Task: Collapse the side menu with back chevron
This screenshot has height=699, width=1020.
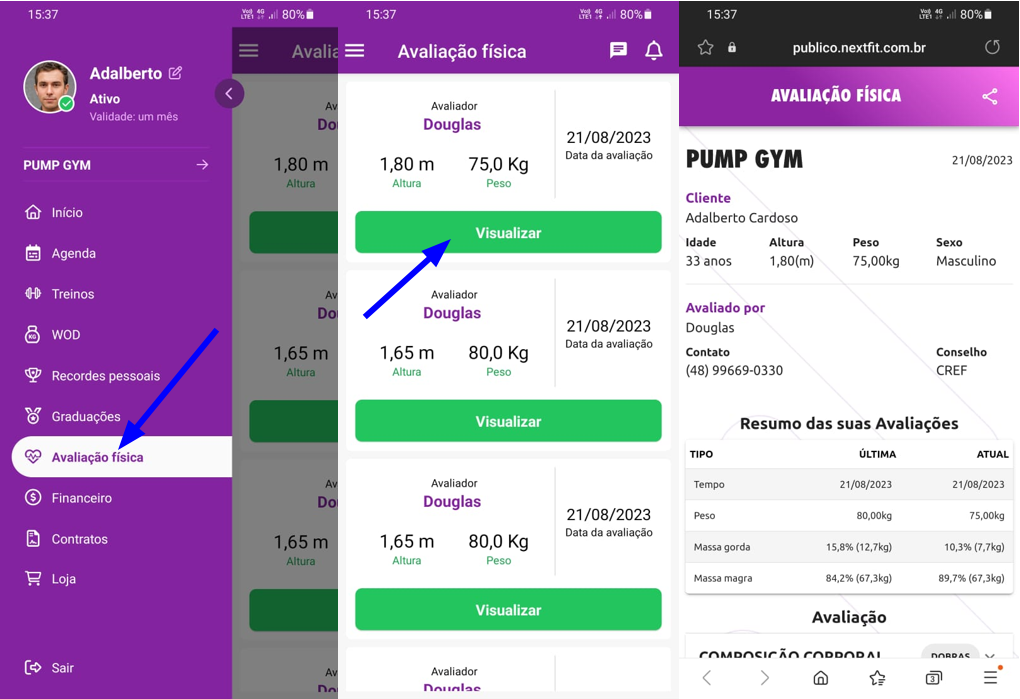Action: point(229,94)
